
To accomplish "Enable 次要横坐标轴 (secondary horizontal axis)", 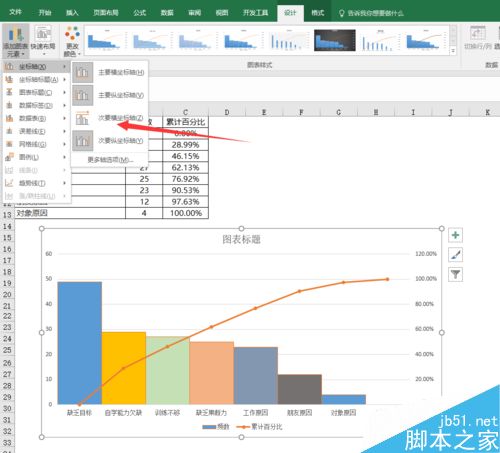I will (x=110, y=118).
